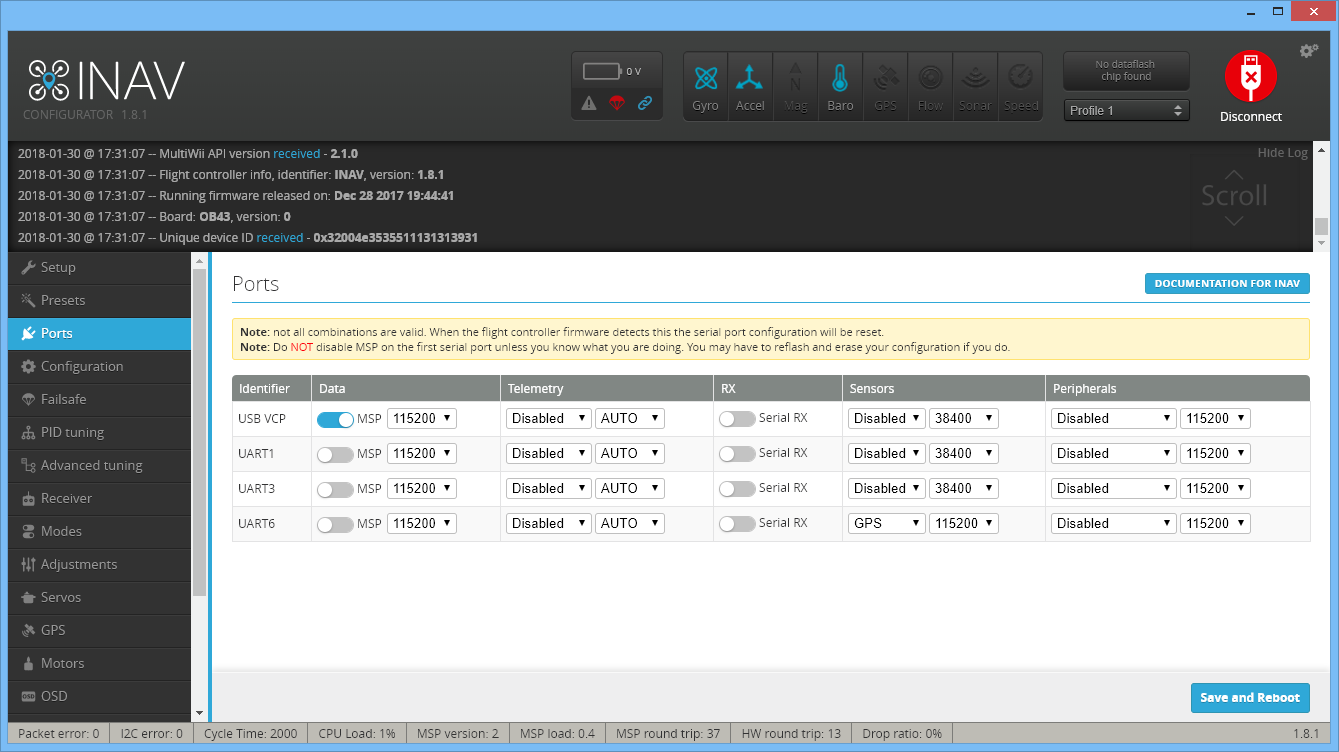
Task: Click the log panel scrollbar
Action: (x=1321, y=197)
